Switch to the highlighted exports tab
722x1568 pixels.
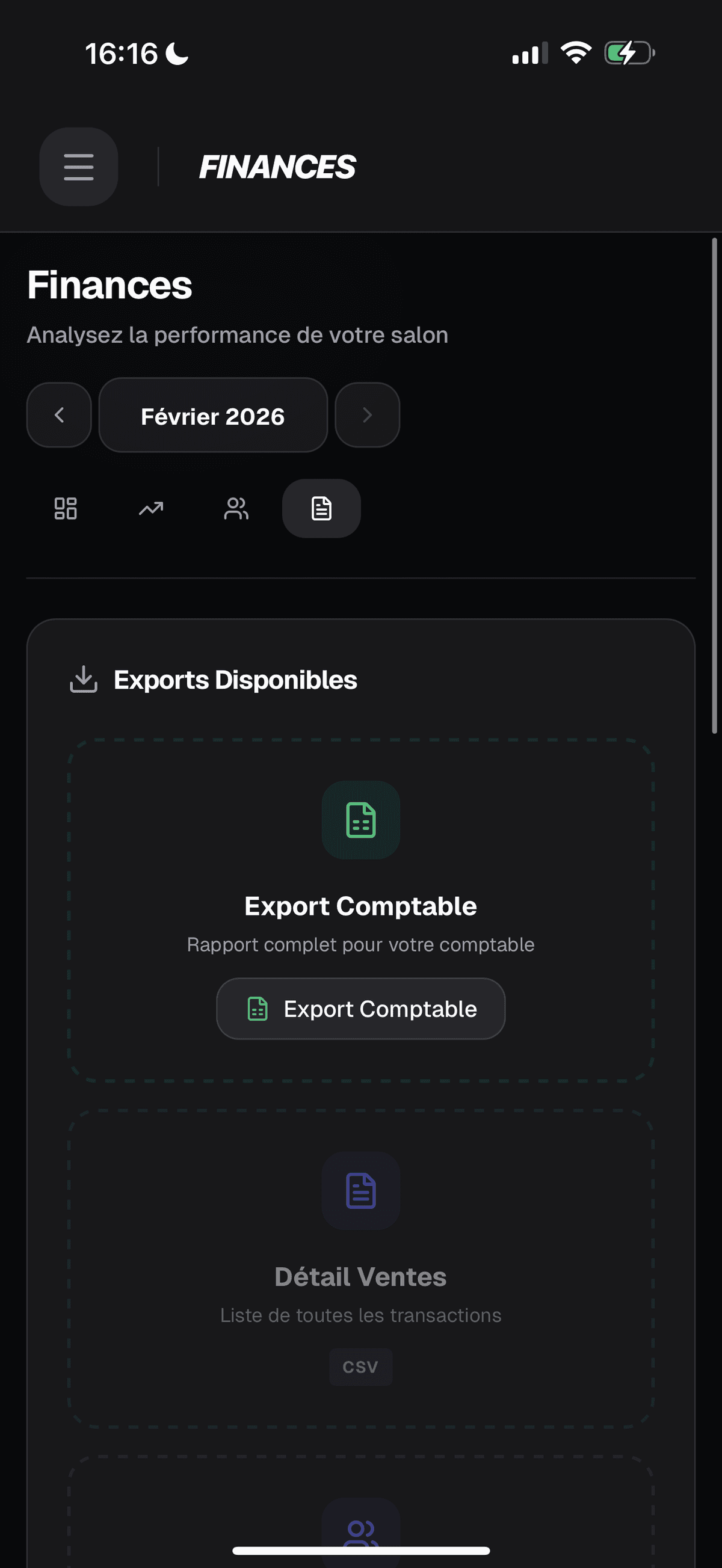321,508
